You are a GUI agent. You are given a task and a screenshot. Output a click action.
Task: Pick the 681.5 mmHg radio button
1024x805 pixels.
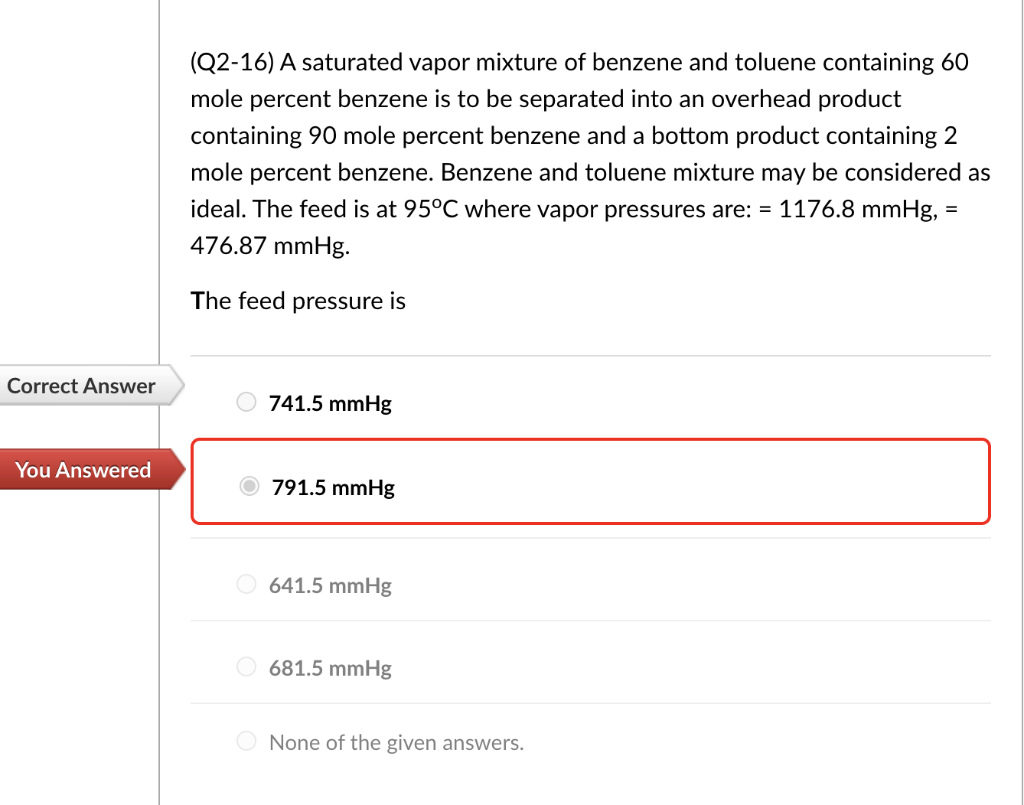point(247,667)
